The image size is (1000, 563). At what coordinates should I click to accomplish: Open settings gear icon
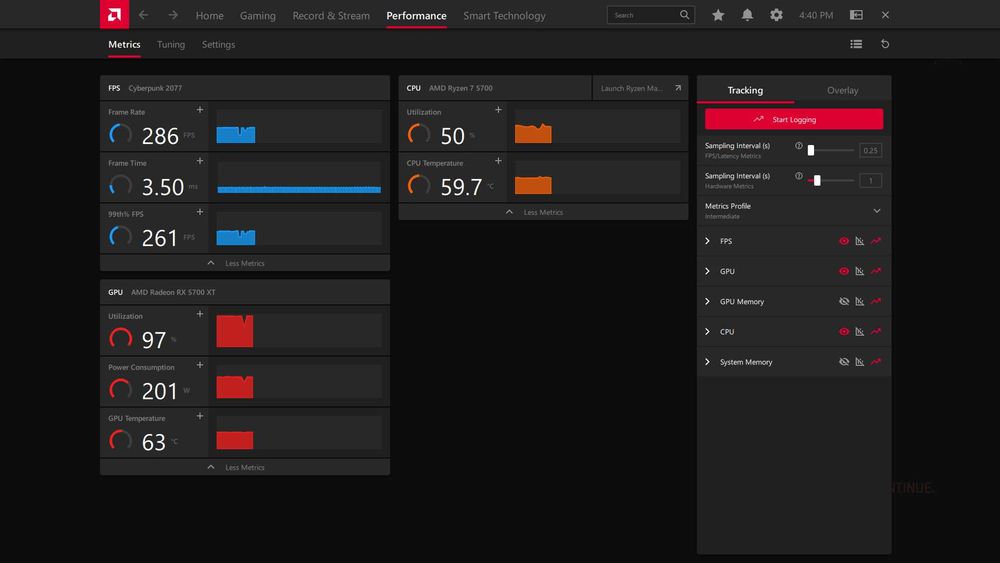pyautogui.click(x=776, y=15)
